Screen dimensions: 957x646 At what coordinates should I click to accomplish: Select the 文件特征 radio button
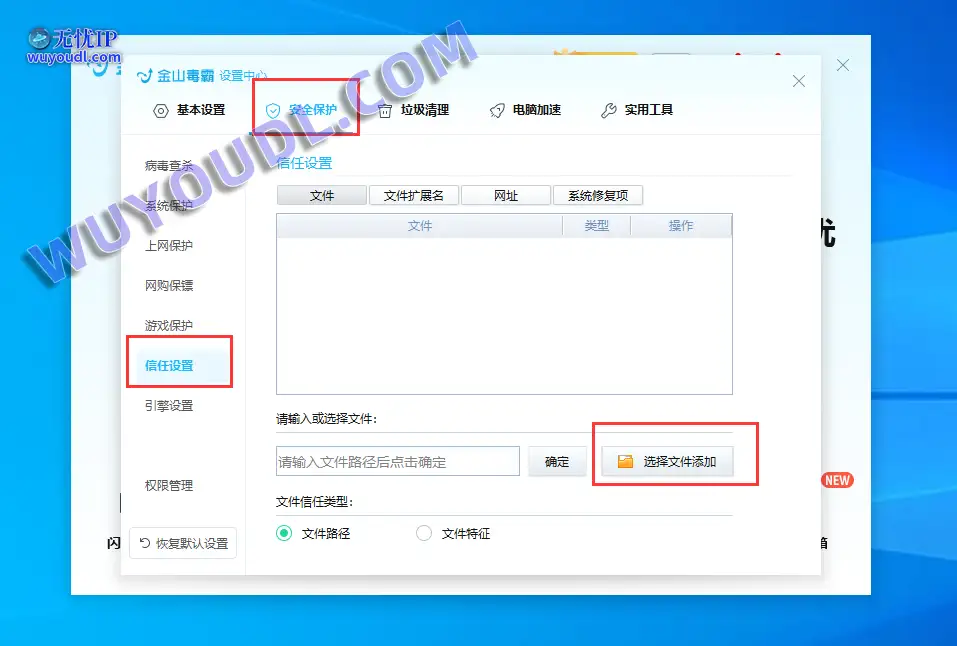click(424, 534)
